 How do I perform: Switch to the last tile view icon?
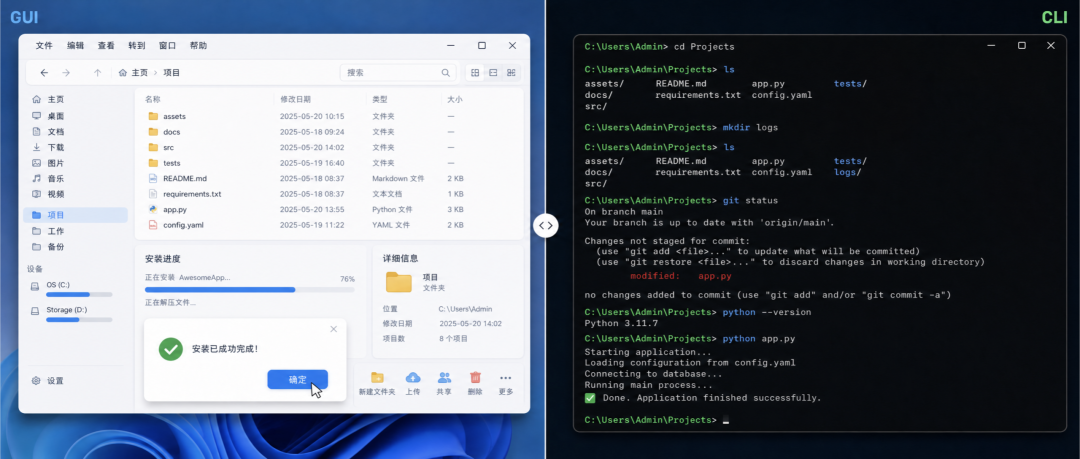point(511,72)
